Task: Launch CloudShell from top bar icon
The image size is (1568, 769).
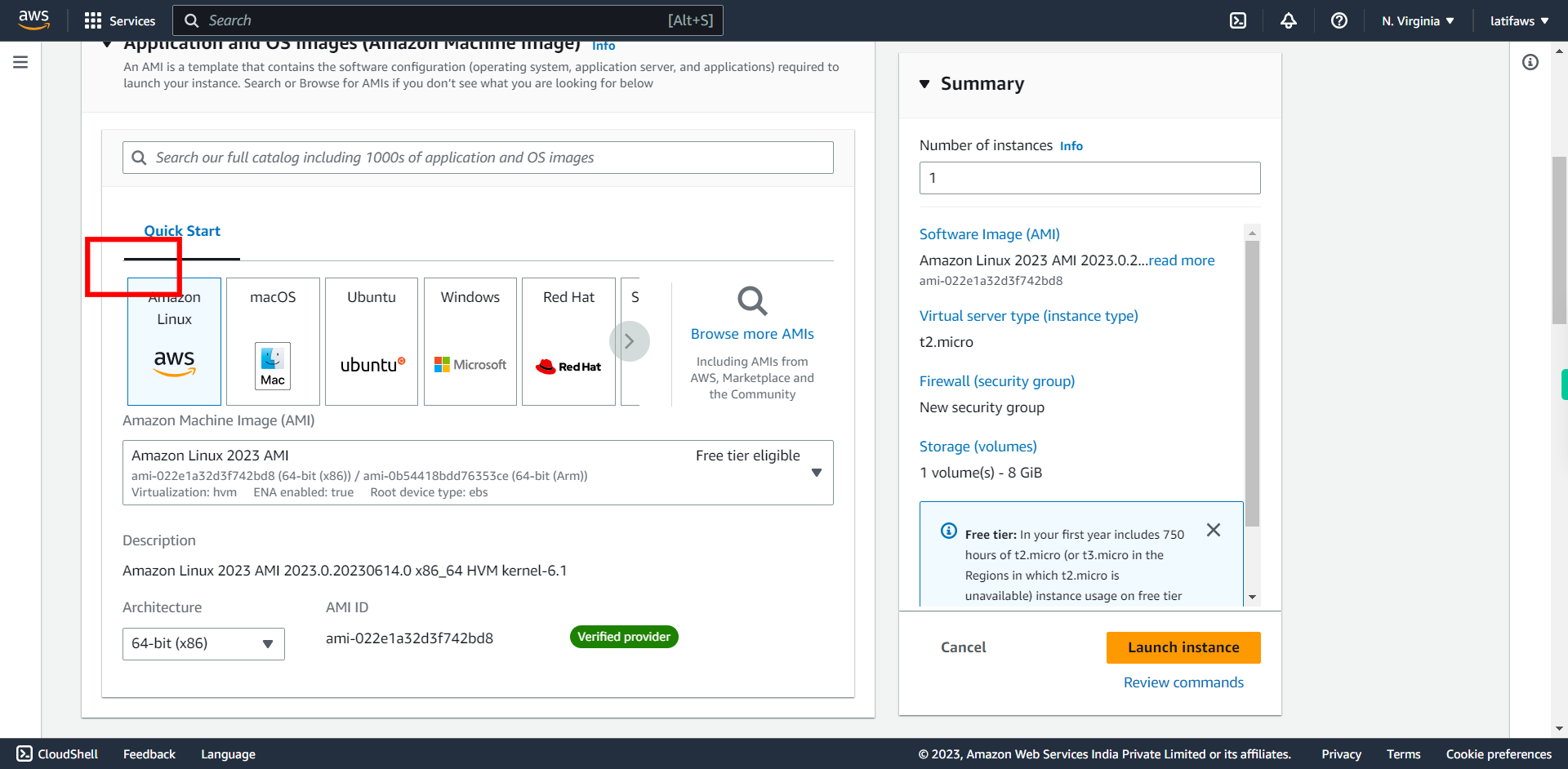Action: (x=1238, y=20)
